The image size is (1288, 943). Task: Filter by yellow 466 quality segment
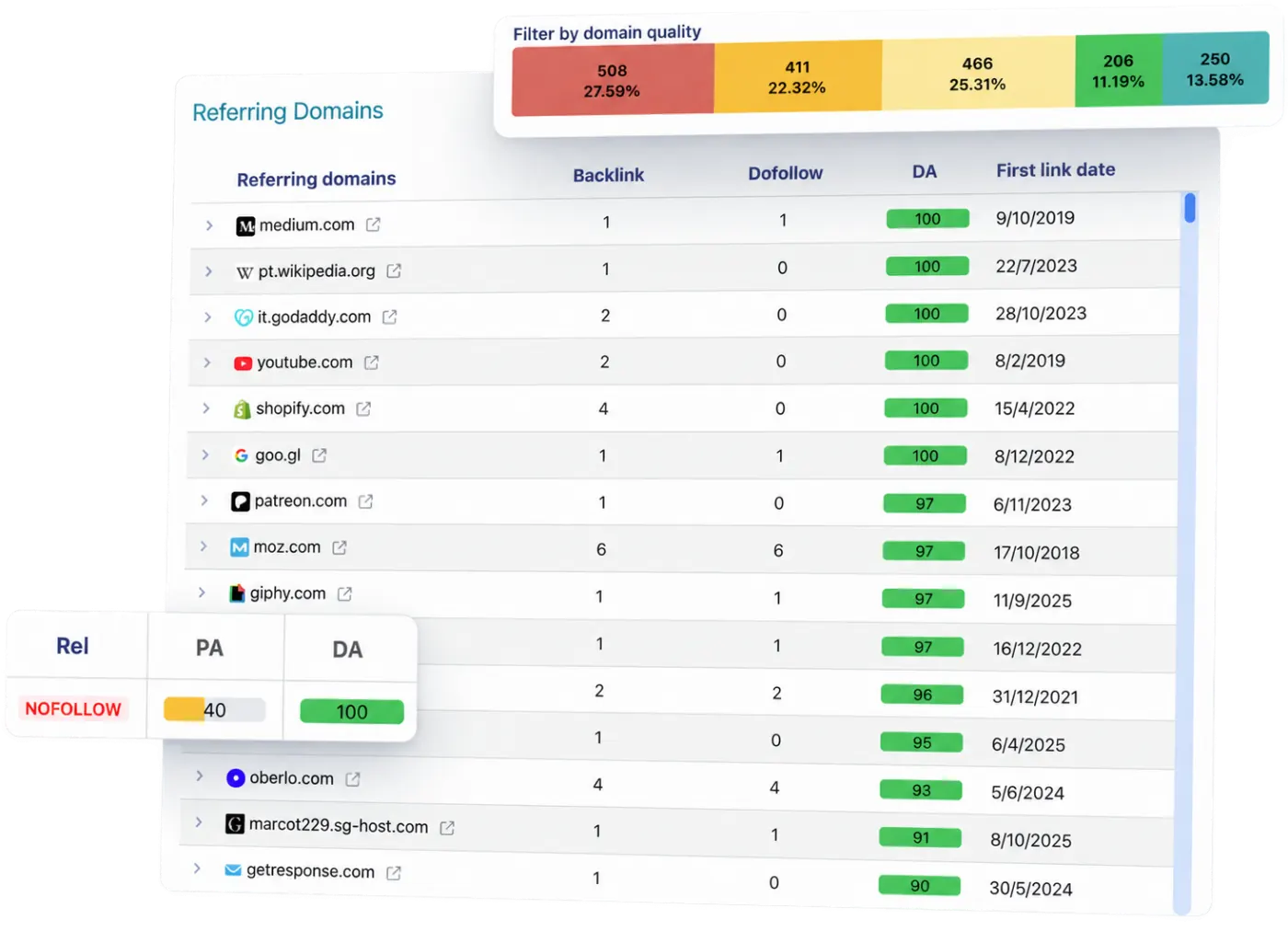click(x=978, y=73)
